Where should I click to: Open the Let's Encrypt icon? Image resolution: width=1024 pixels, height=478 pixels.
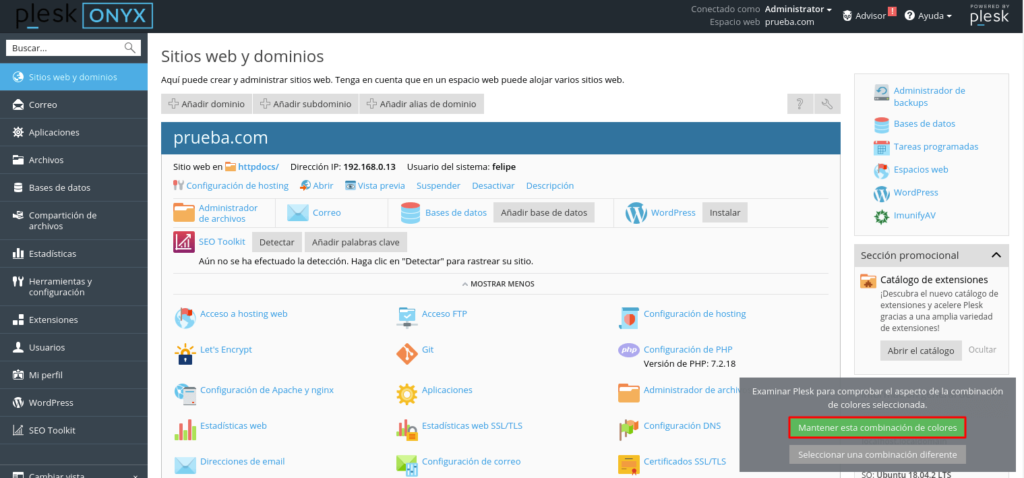coord(184,352)
